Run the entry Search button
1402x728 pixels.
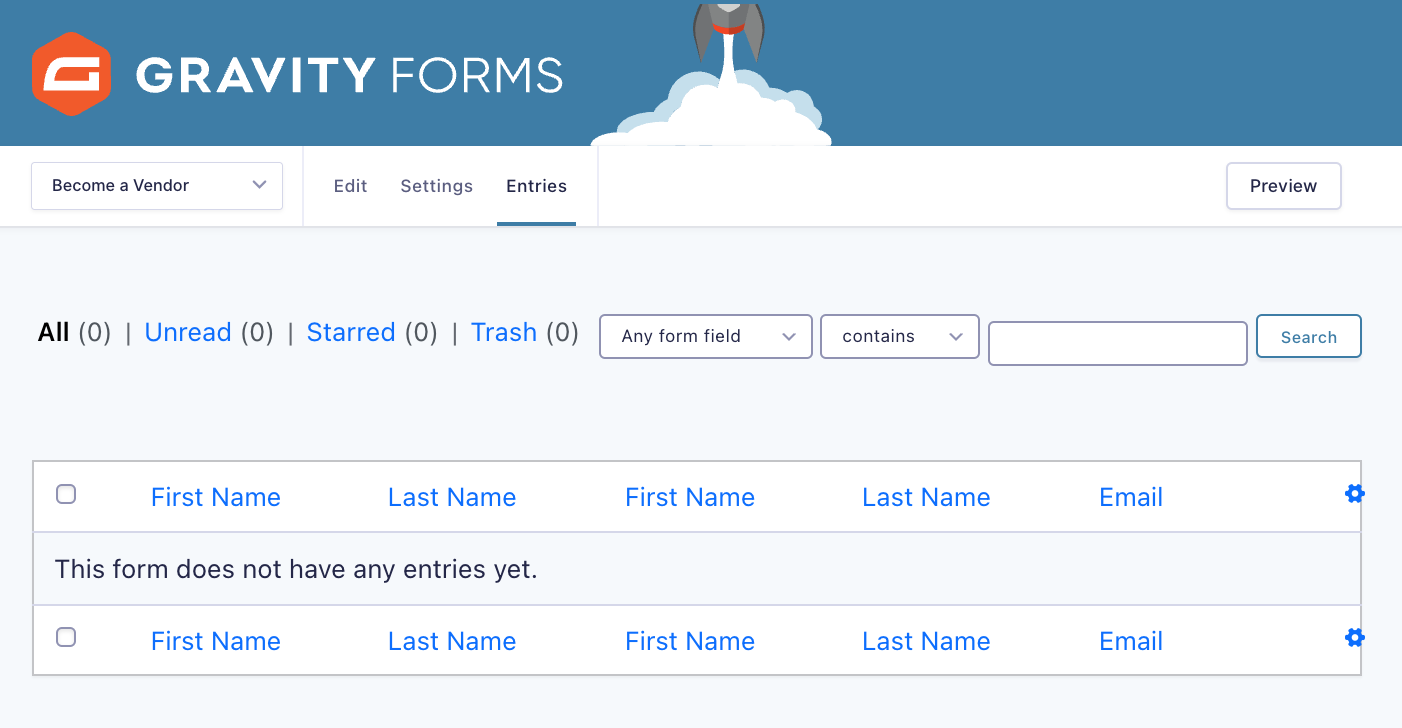tap(1309, 337)
